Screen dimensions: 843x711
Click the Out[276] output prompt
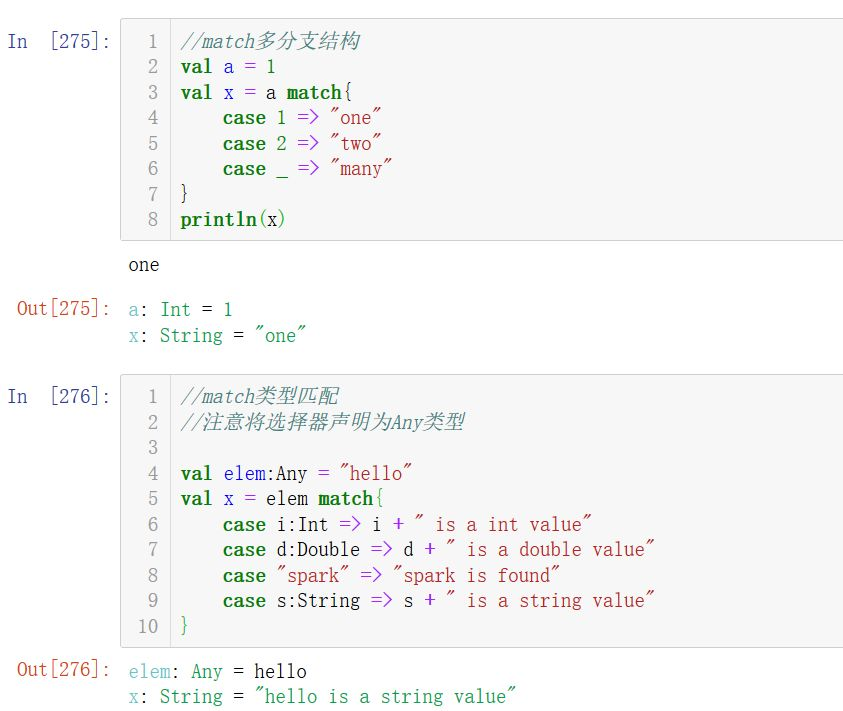point(64,669)
